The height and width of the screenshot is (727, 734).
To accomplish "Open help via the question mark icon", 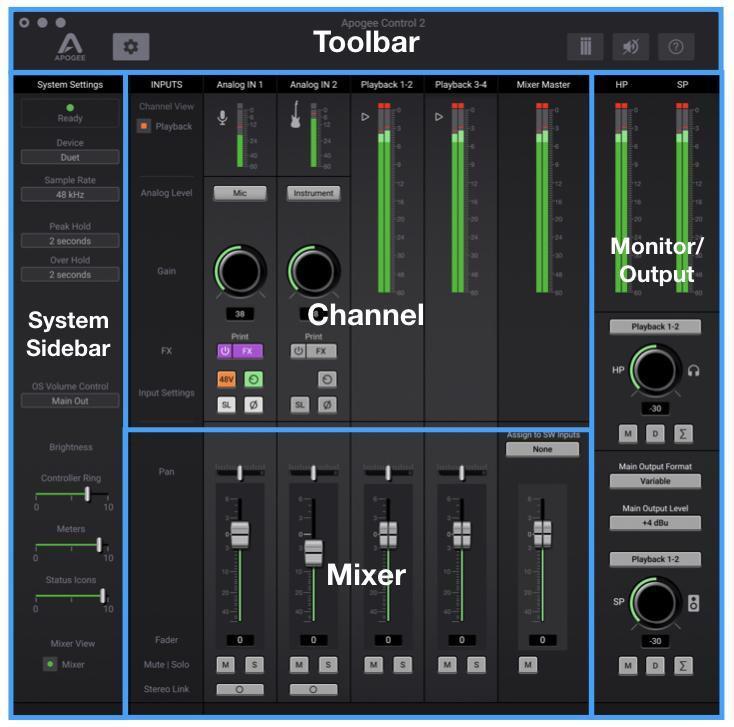I will 676,46.
